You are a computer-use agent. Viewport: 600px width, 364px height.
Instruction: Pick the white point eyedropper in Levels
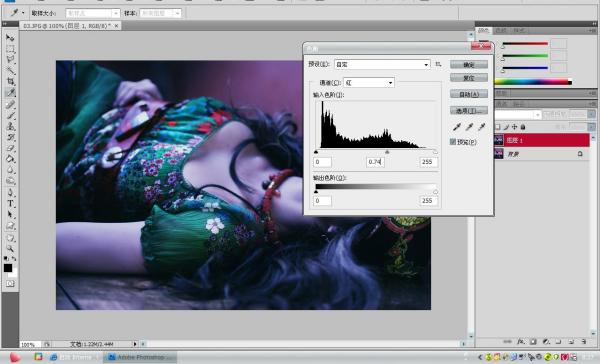click(x=481, y=127)
